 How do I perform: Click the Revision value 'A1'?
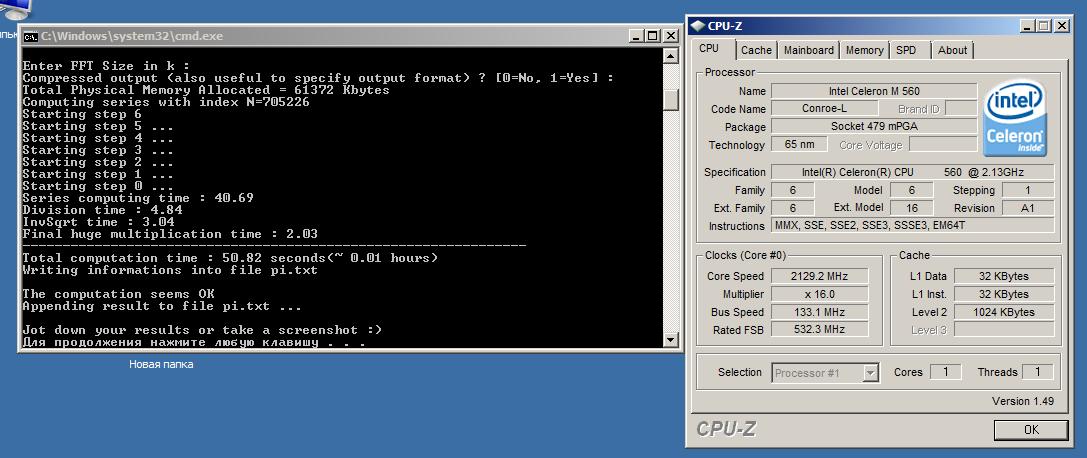tap(1028, 208)
